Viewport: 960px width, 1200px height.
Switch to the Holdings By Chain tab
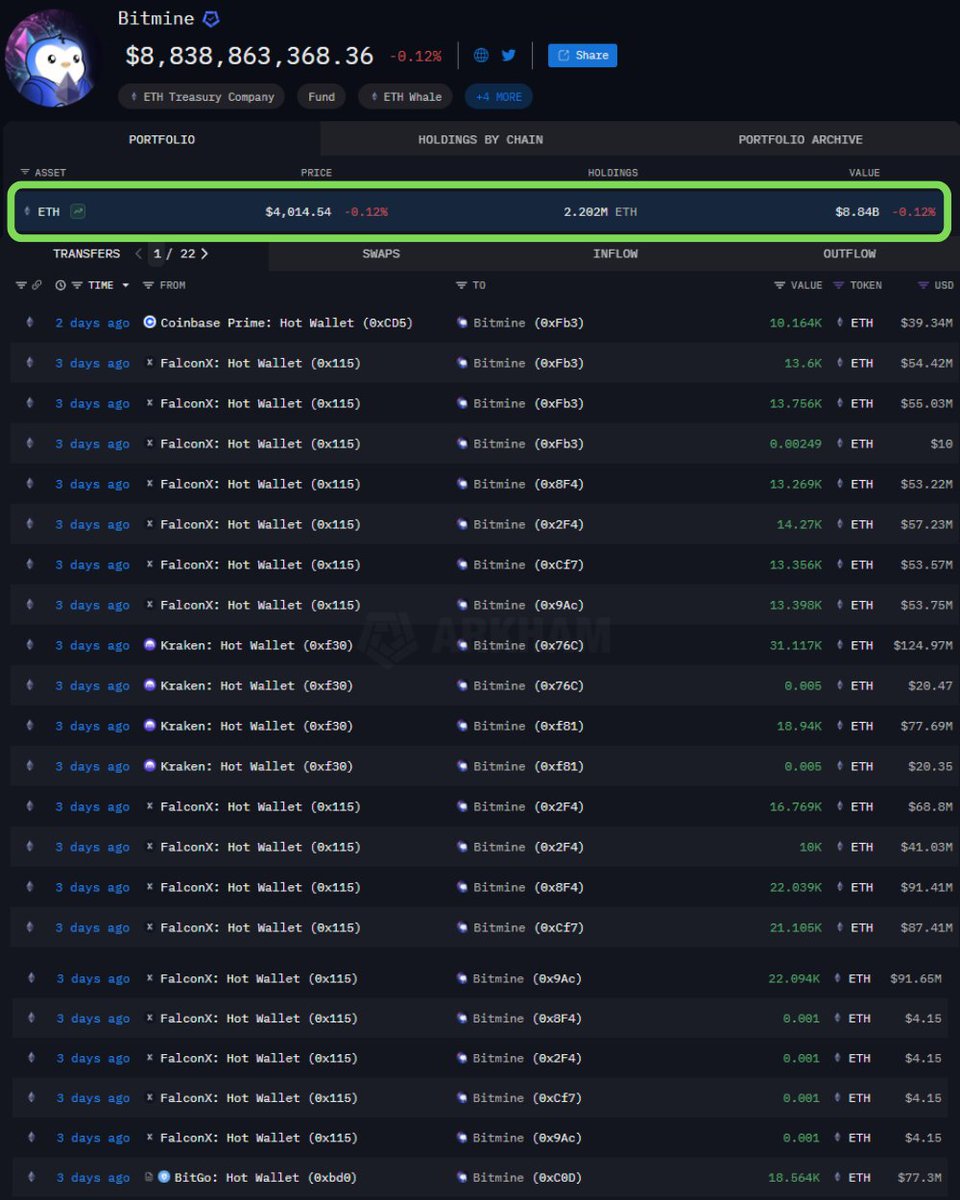(x=480, y=140)
